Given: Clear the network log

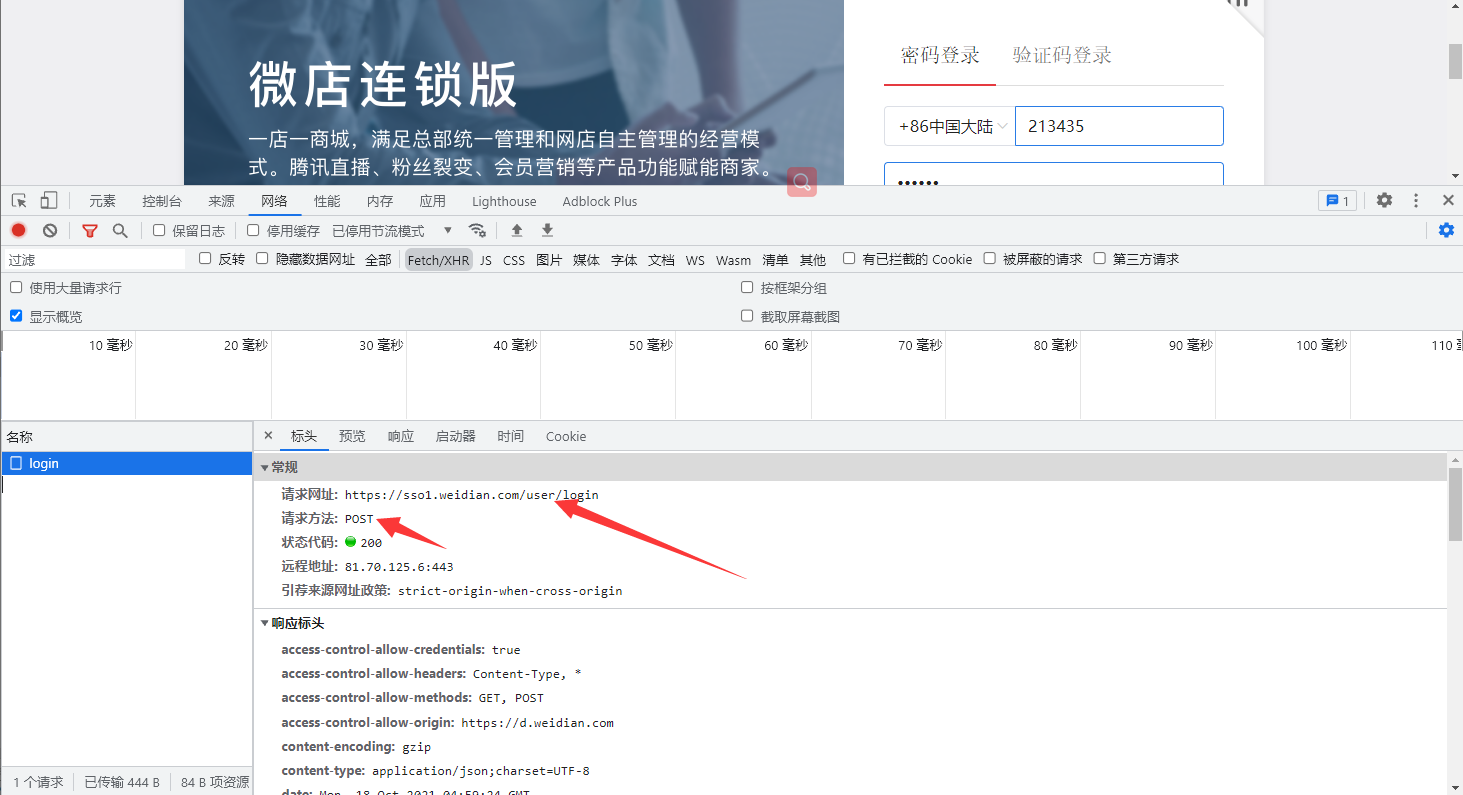Looking at the screenshot, I should (x=50, y=230).
